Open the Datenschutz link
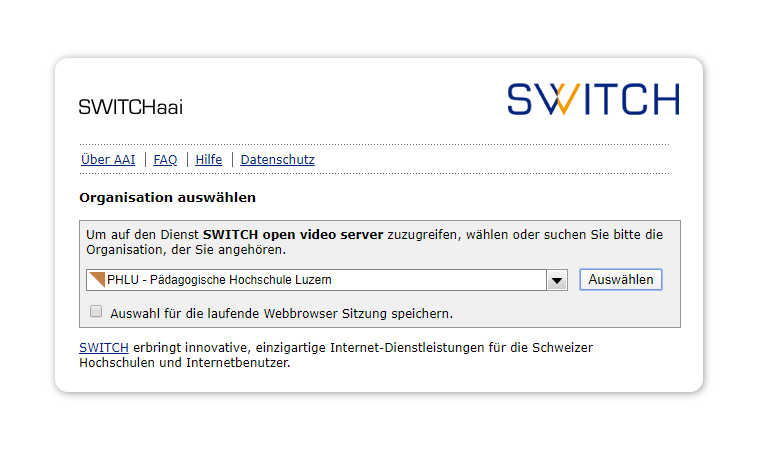 (x=277, y=160)
